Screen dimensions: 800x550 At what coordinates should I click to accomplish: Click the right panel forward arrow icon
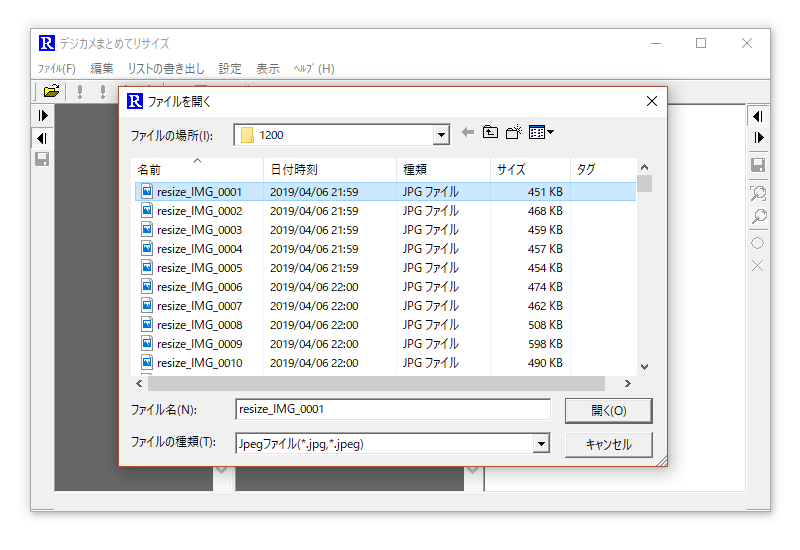(x=758, y=138)
